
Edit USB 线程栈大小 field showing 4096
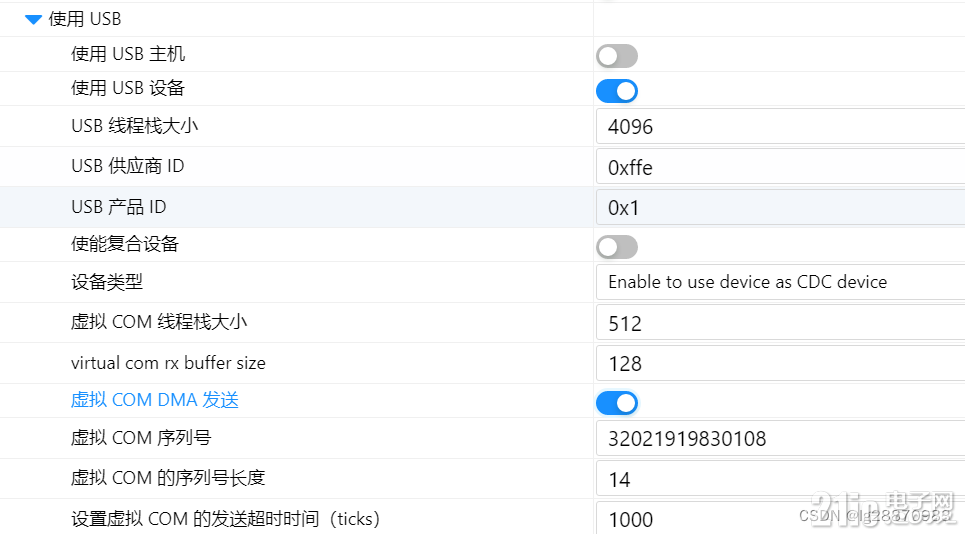[780, 127]
